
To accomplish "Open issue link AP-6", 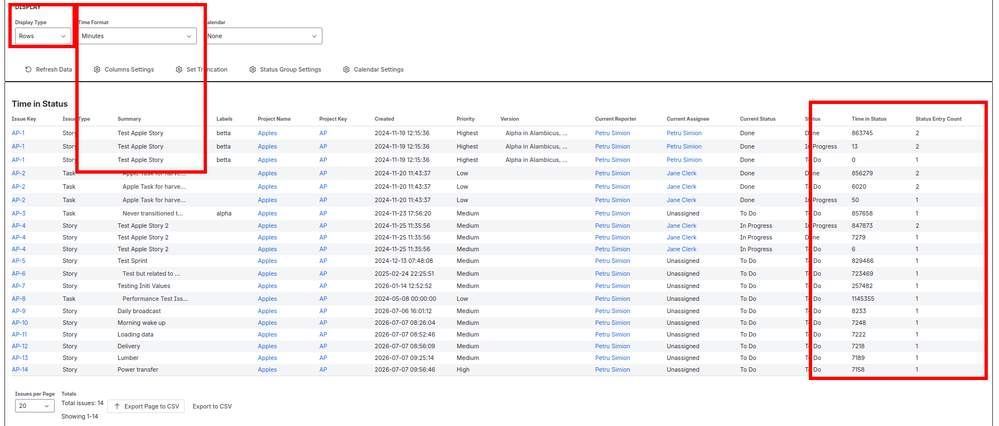I will coord(18,273).
